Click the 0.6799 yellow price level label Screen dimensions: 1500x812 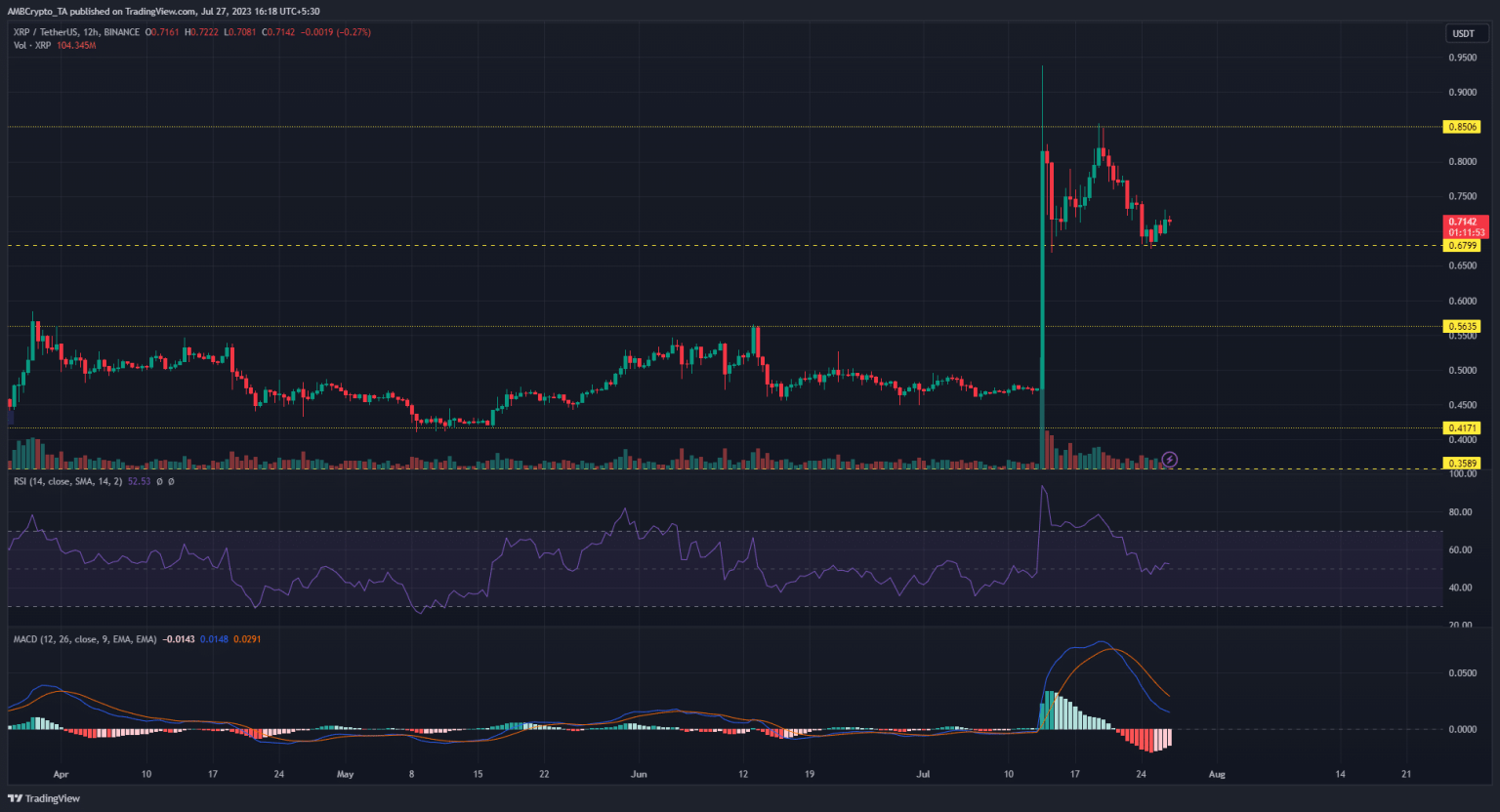coord(1462,246)
